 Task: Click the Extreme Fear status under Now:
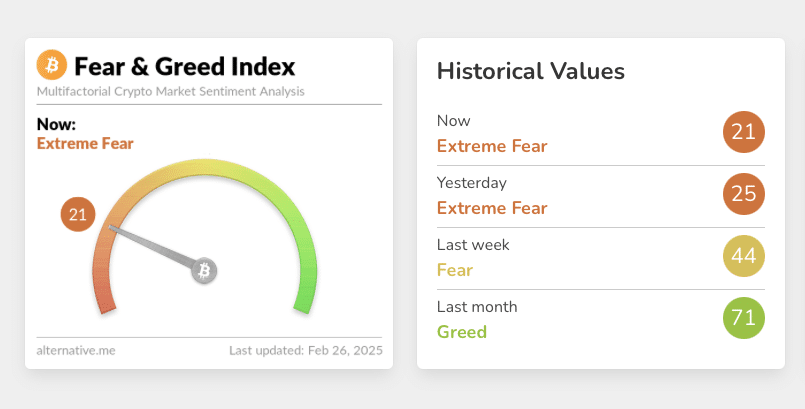pos(85,143)
